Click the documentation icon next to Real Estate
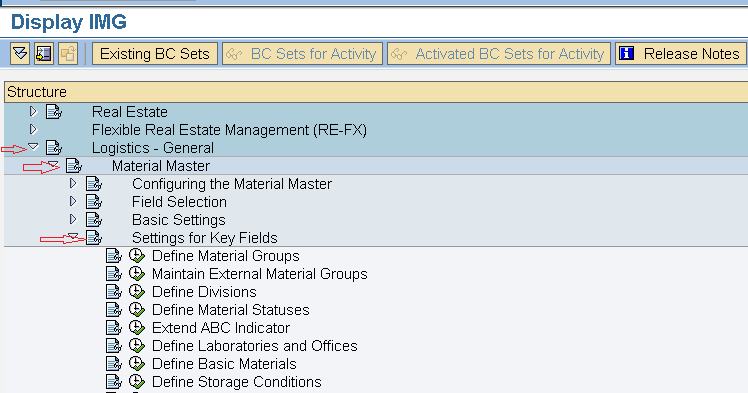748x393 pixels. [x=53, y=112]
